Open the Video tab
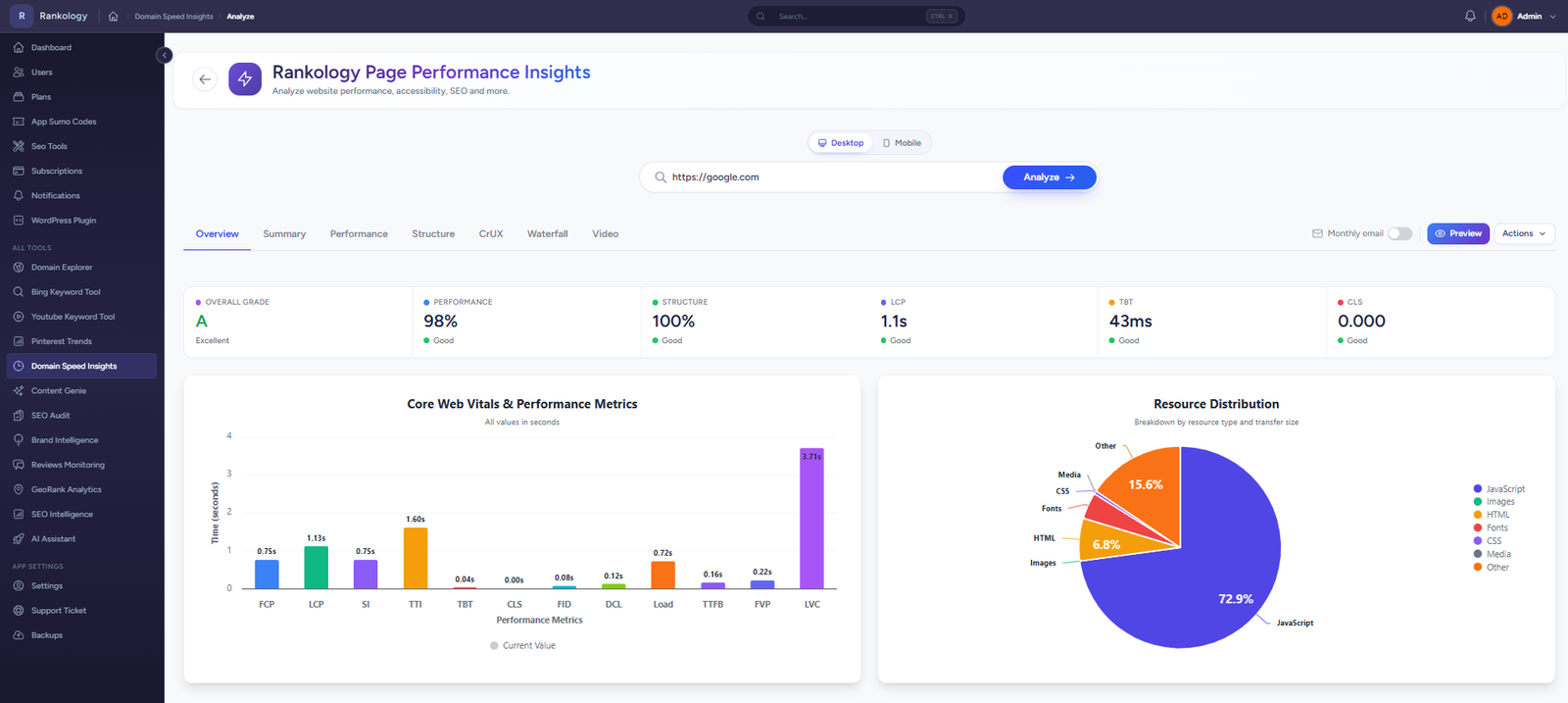 606,233
